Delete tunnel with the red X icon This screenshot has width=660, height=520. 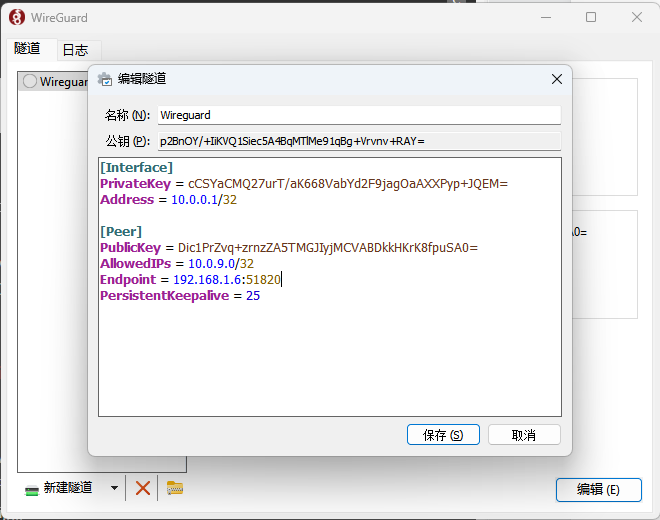point(143,488)
